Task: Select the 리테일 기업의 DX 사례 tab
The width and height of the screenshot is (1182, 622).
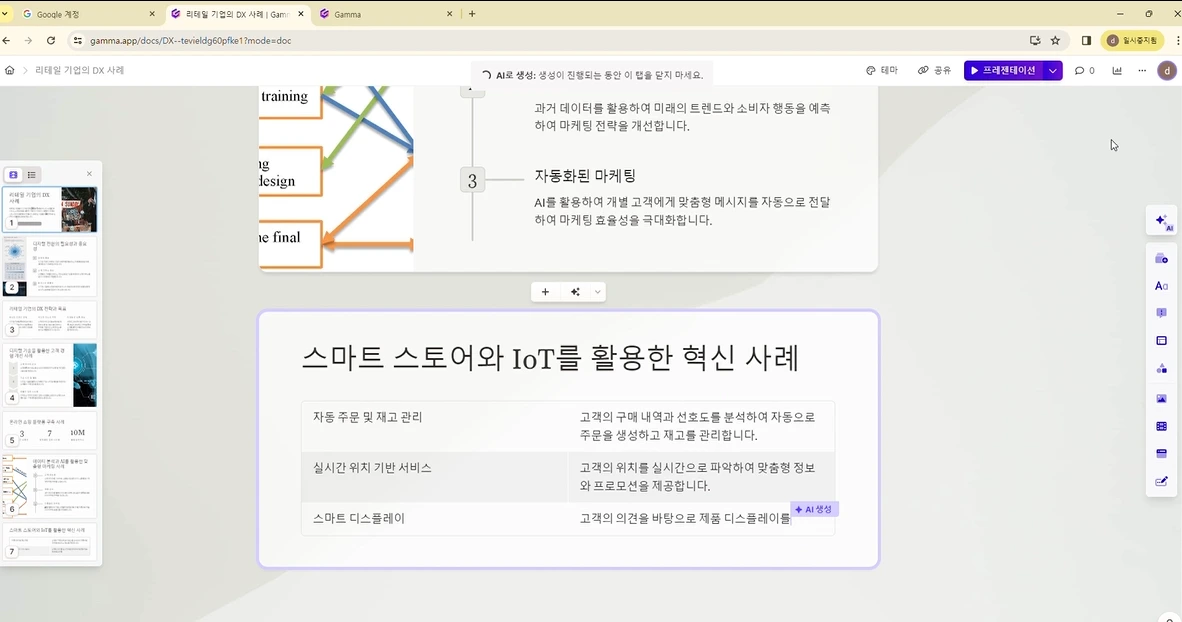Action: [237, 14]
